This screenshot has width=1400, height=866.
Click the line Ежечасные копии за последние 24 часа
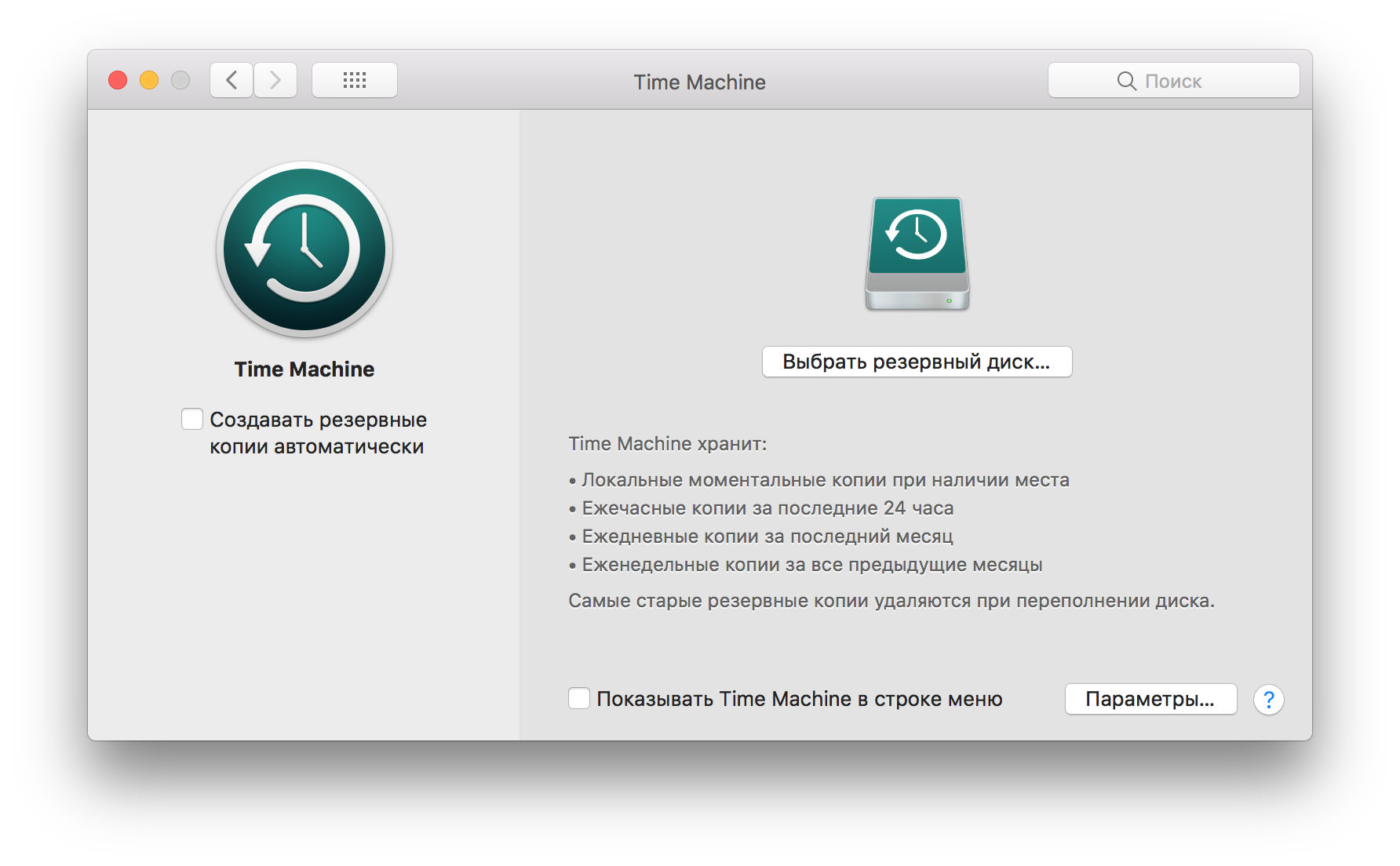pyautogui.click(x=760, y=508)
